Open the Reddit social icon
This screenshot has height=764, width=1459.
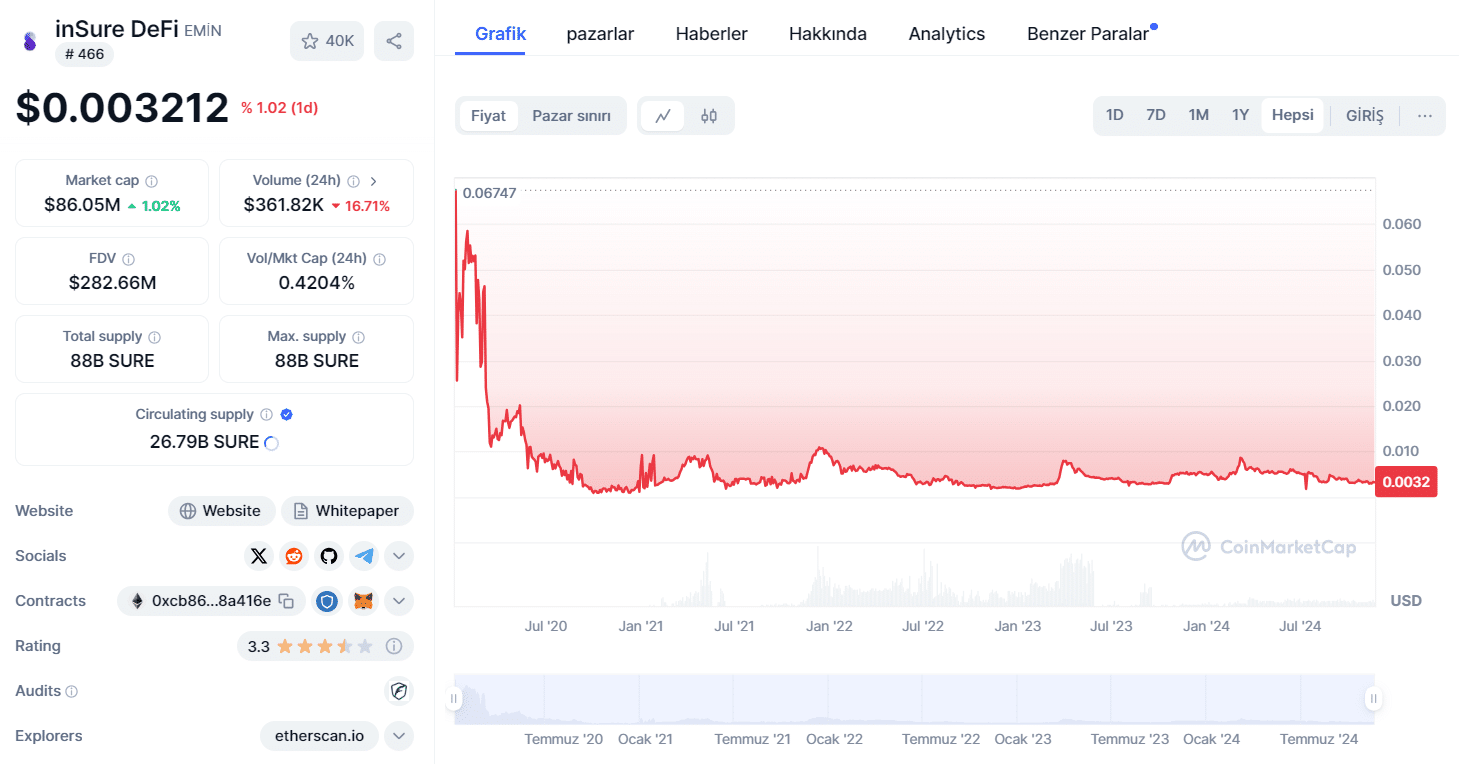tap(294, 556)
